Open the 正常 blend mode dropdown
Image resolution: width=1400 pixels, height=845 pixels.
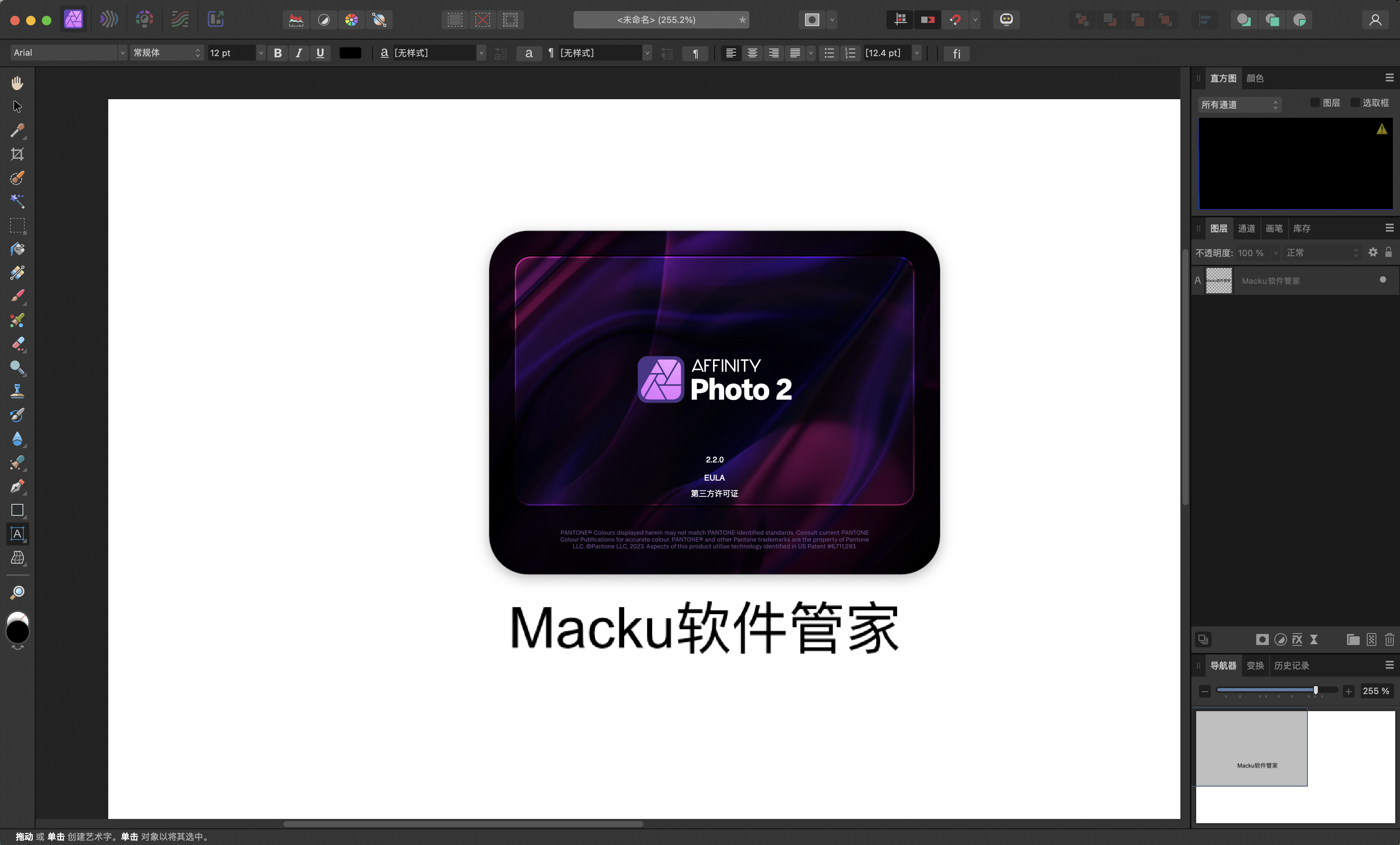coord(1323,253)
